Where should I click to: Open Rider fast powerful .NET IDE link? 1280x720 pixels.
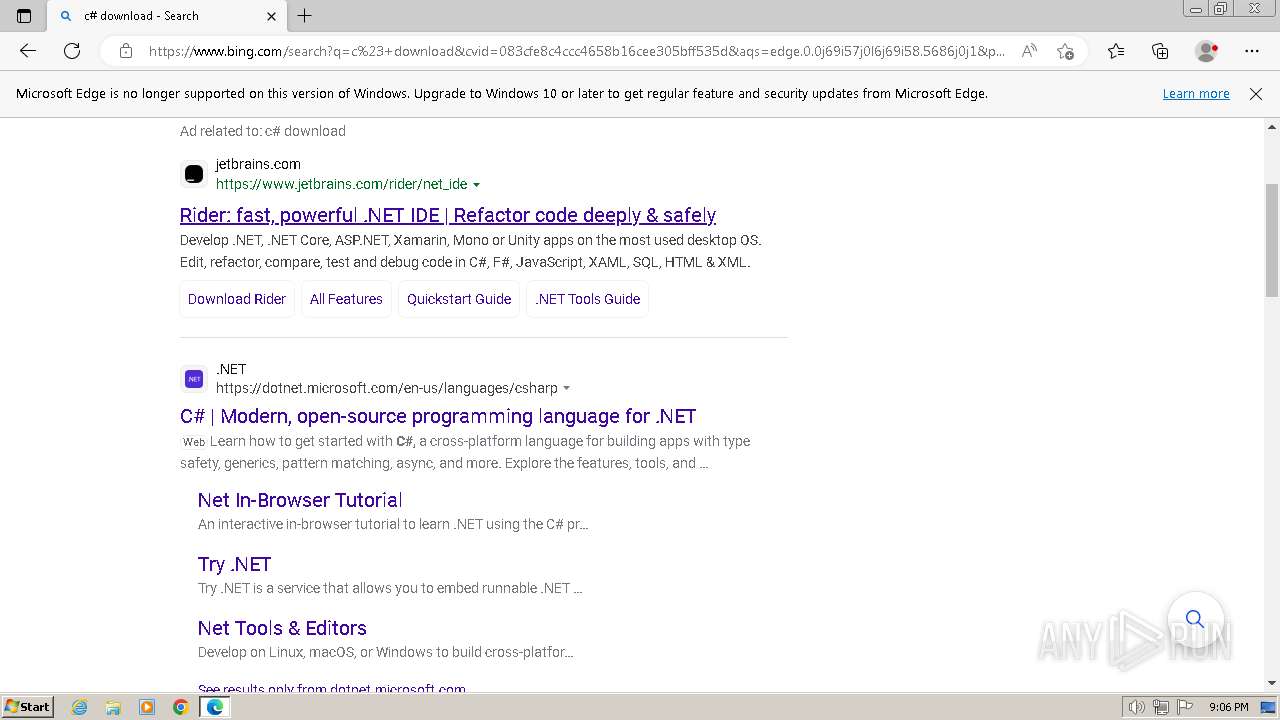pyautogui.click(x=448, y=215)
